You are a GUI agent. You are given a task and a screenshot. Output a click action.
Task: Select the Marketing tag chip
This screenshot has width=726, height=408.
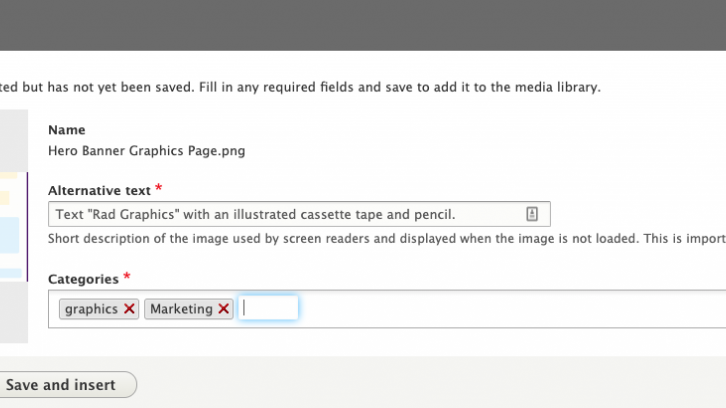pos(182,309)
